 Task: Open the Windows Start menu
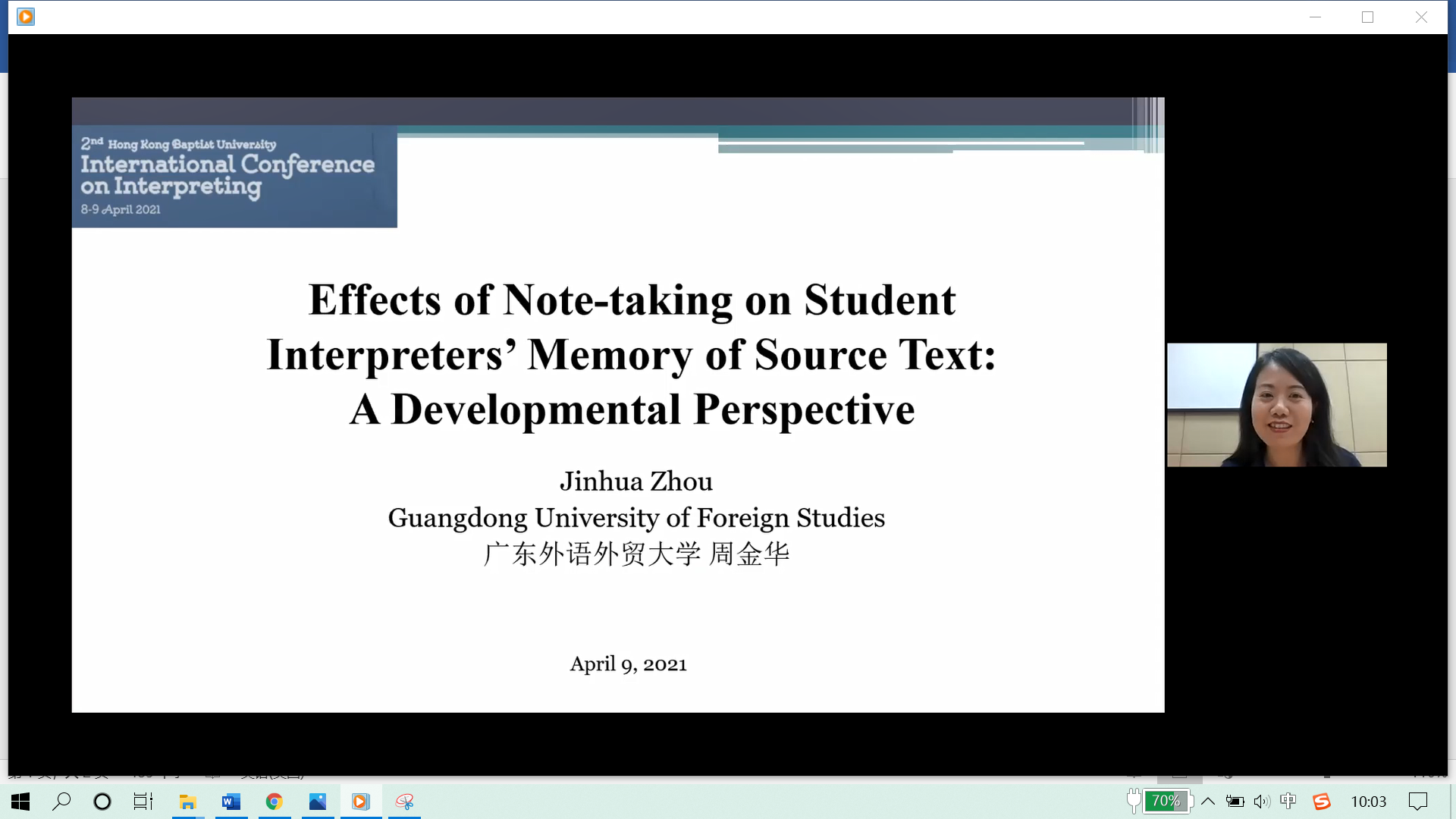click(20, 802)
